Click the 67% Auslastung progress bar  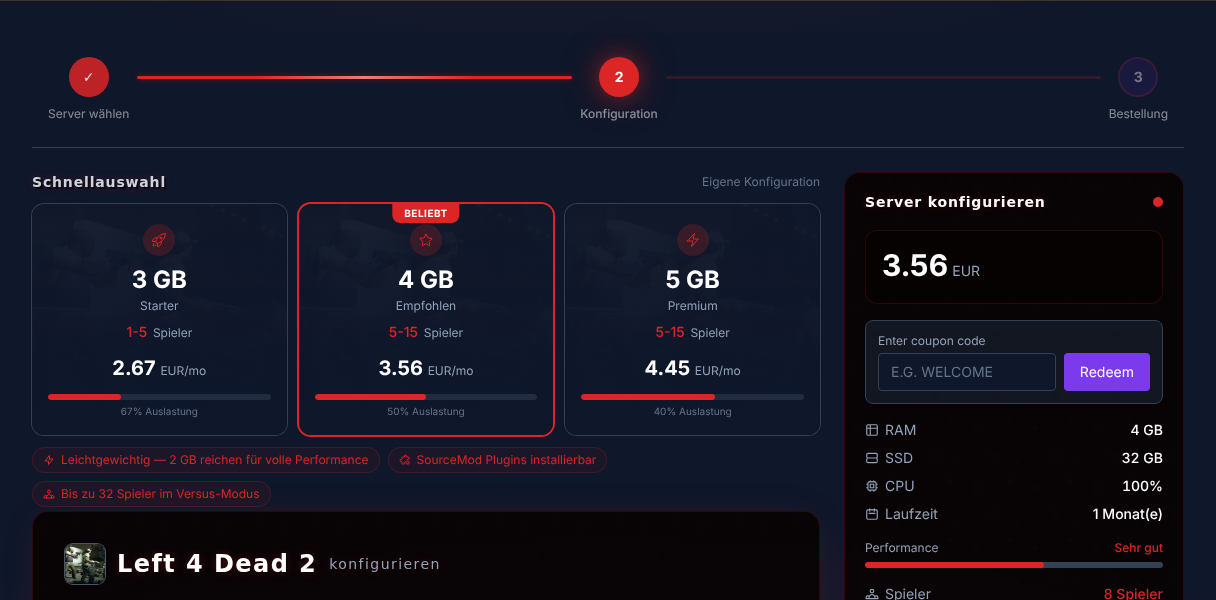(x=159, y=397)
